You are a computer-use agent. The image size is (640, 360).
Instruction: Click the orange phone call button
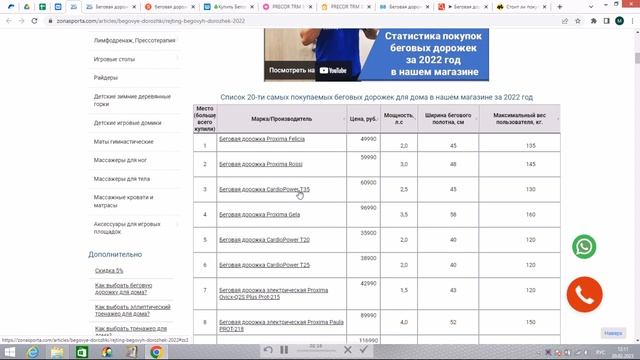point(584,294)
